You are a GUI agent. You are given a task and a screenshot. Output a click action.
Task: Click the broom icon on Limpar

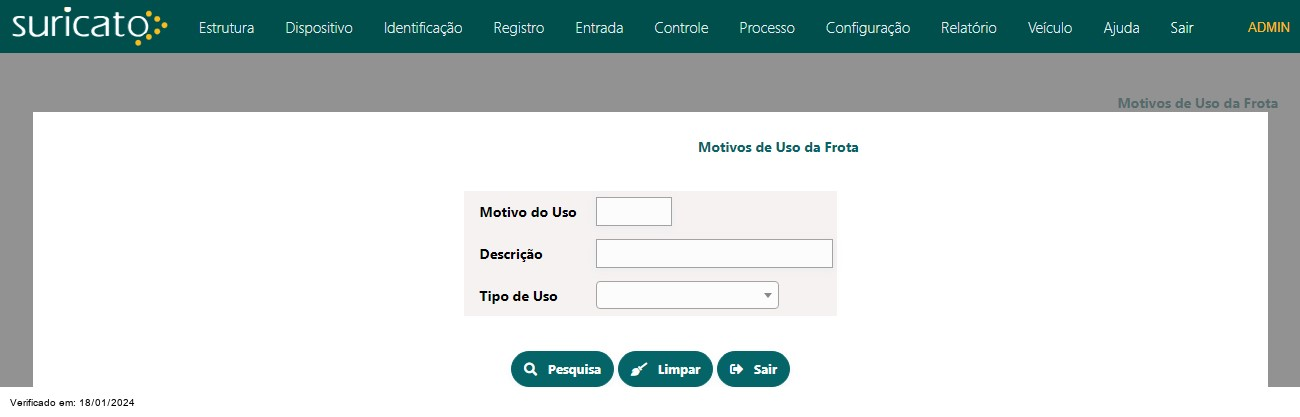click(639, 369)
